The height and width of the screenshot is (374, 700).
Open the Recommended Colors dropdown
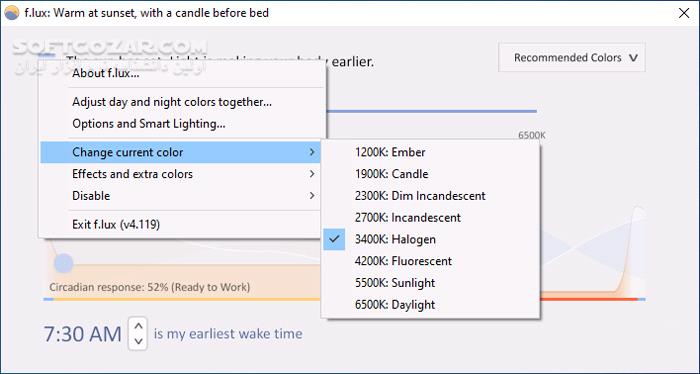(x=571, y=58)
